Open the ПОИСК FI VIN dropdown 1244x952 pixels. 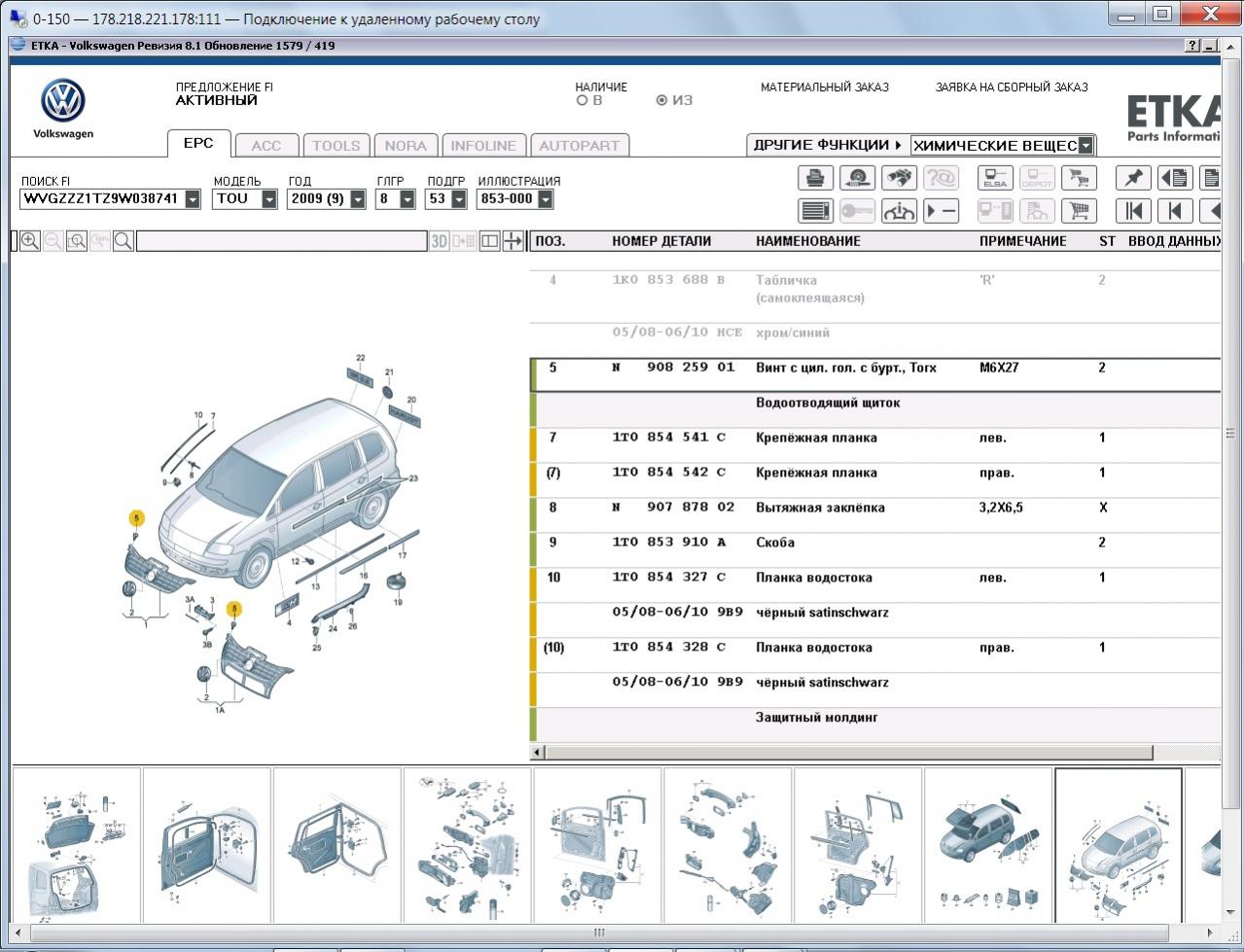pos(193,199)
